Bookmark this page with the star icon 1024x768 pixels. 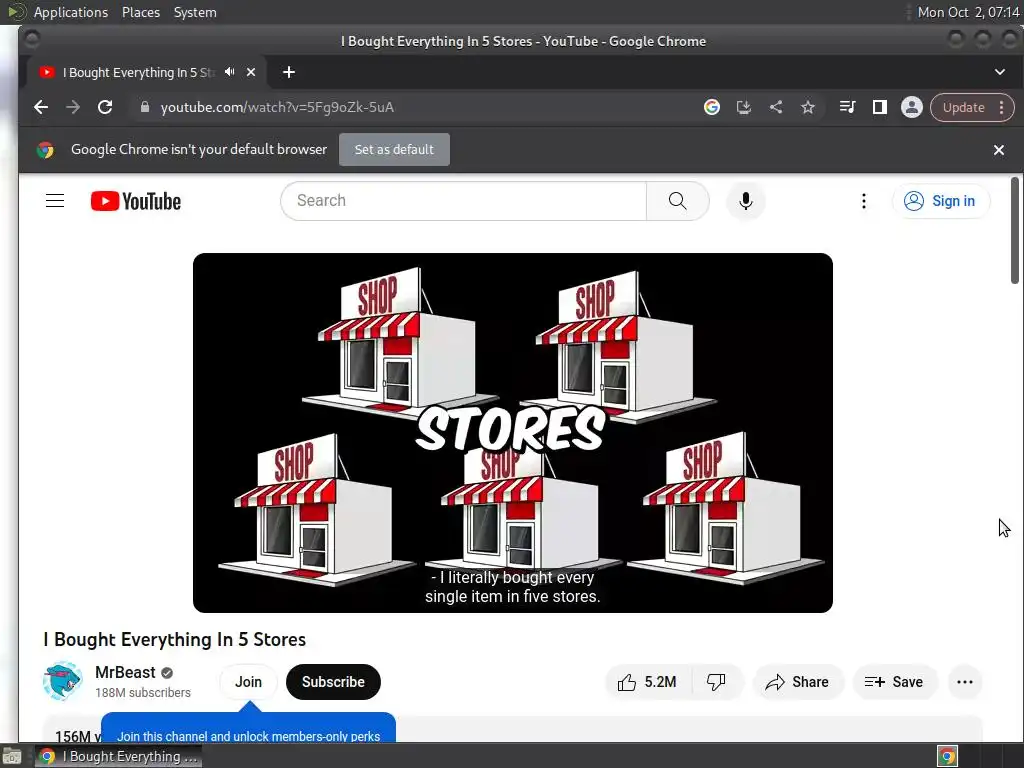point(808,107)
